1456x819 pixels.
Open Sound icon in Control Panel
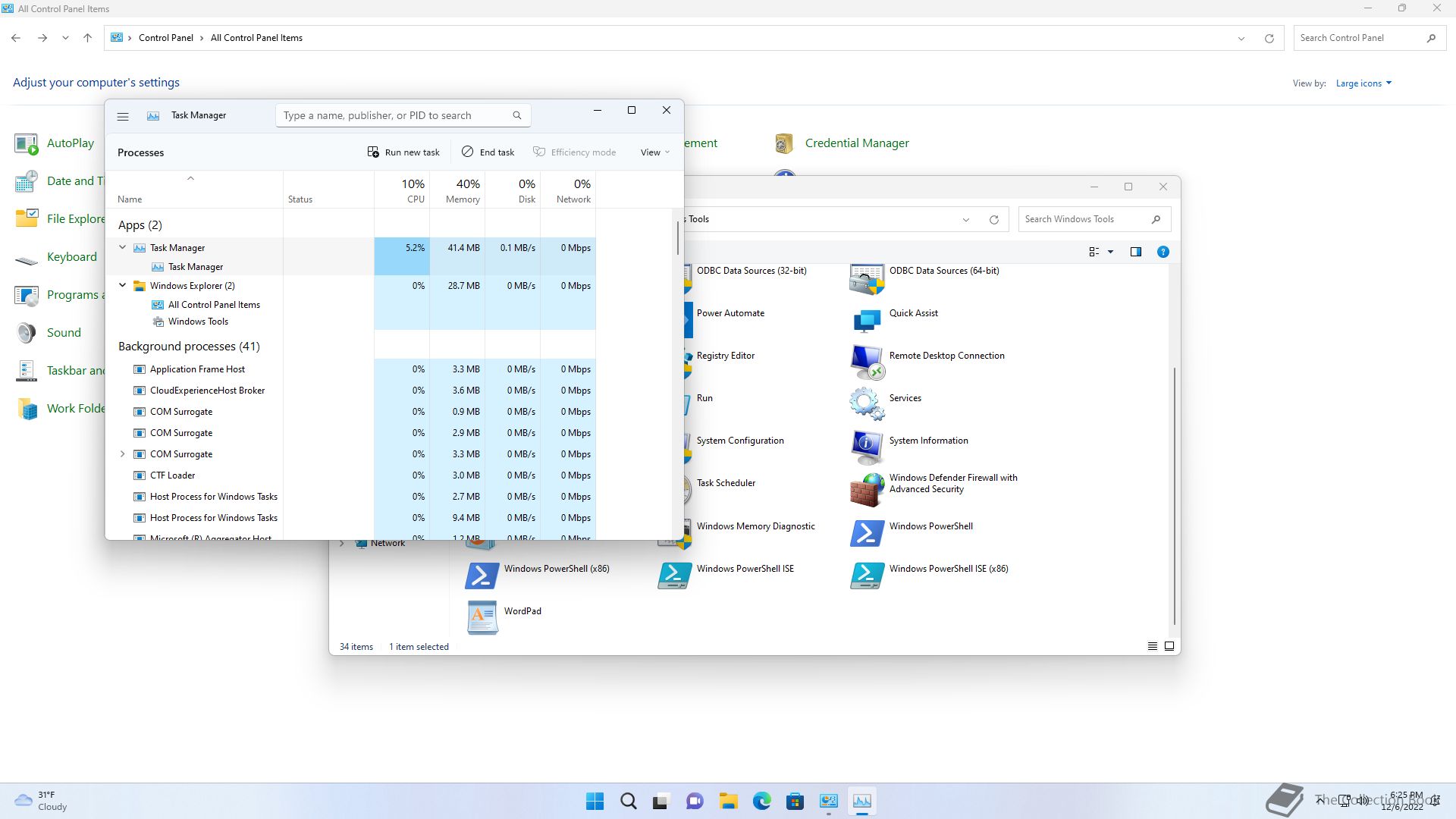[47, 333]
